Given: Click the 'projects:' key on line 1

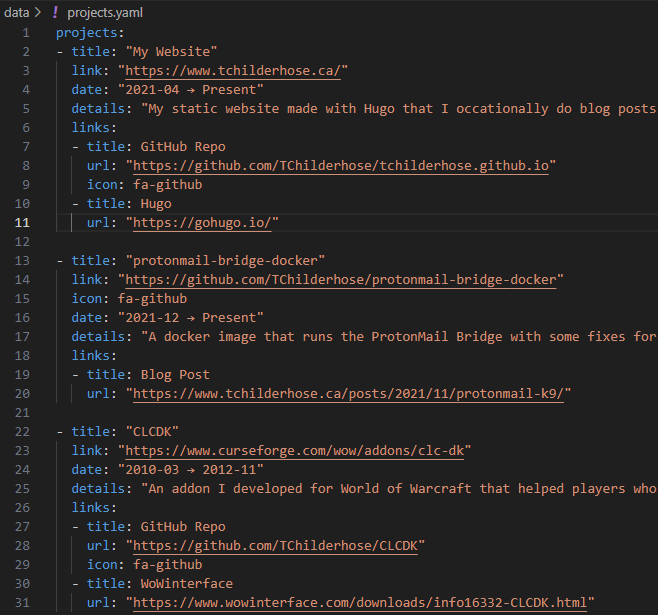Looking at the screenshot, I should pyautogui.click(x=90, y=33).
